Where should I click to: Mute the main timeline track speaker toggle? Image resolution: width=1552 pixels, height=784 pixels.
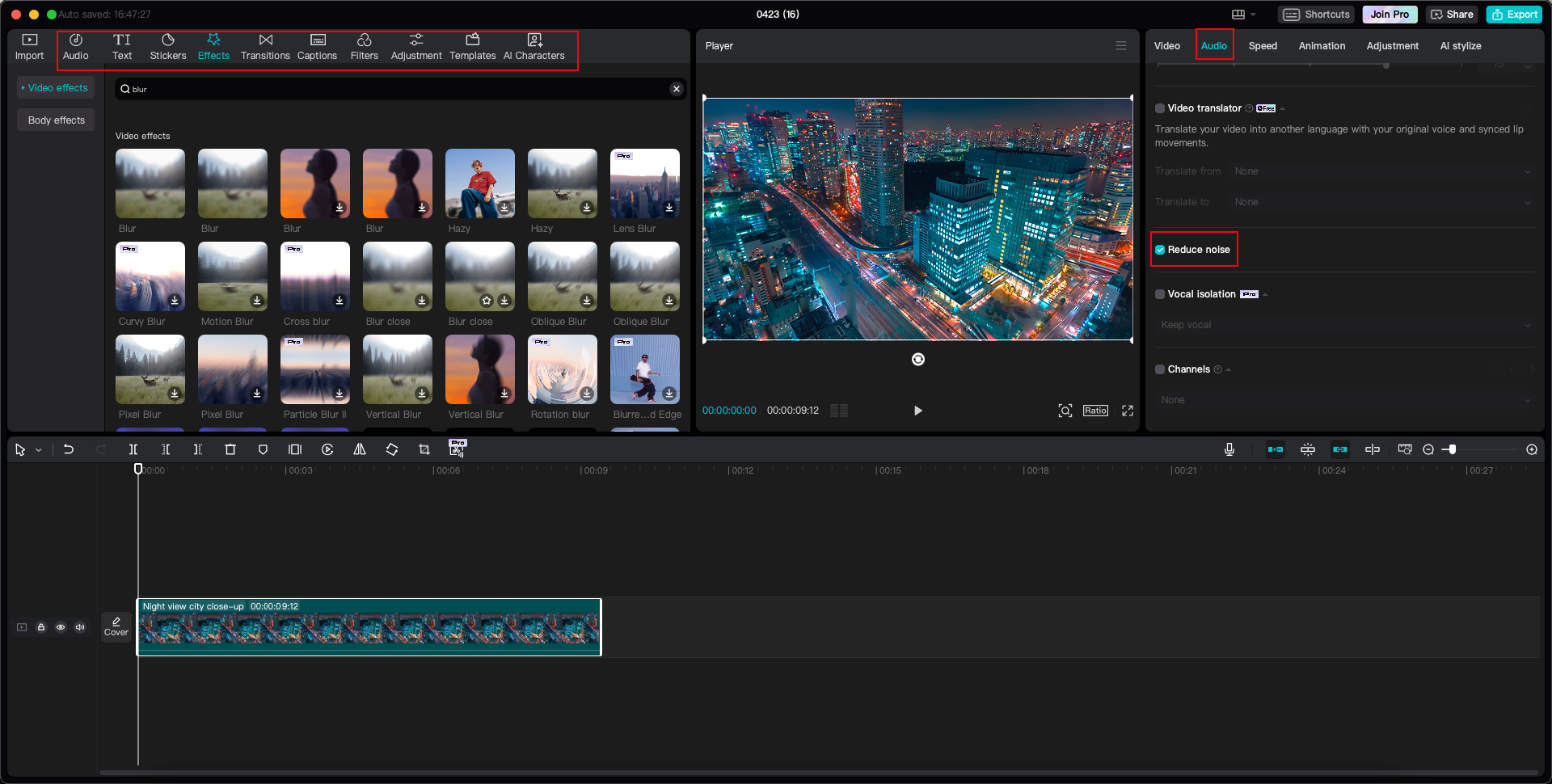tap(79, 627)
